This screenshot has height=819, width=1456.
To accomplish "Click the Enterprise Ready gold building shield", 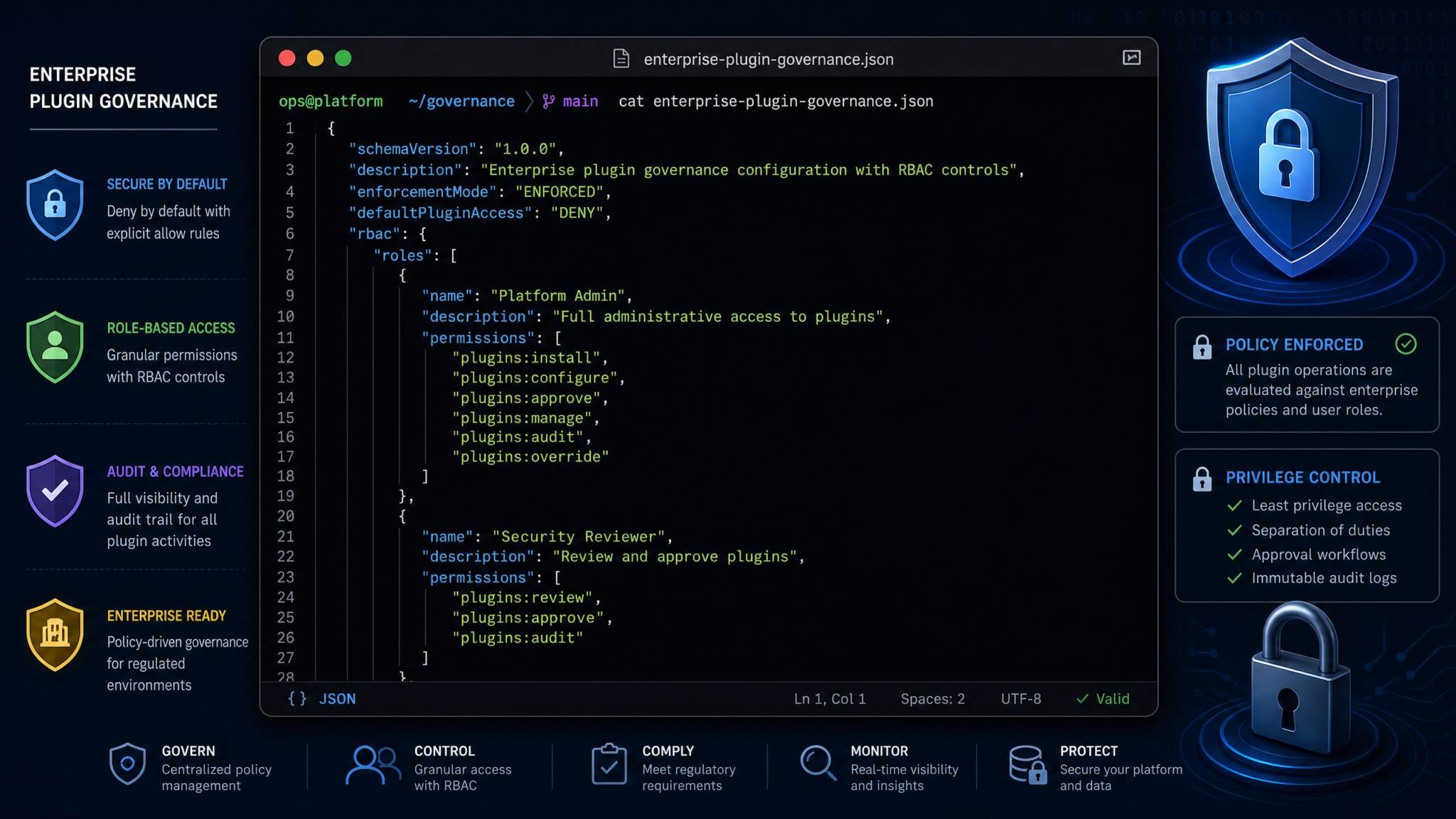I will [55, 635].
